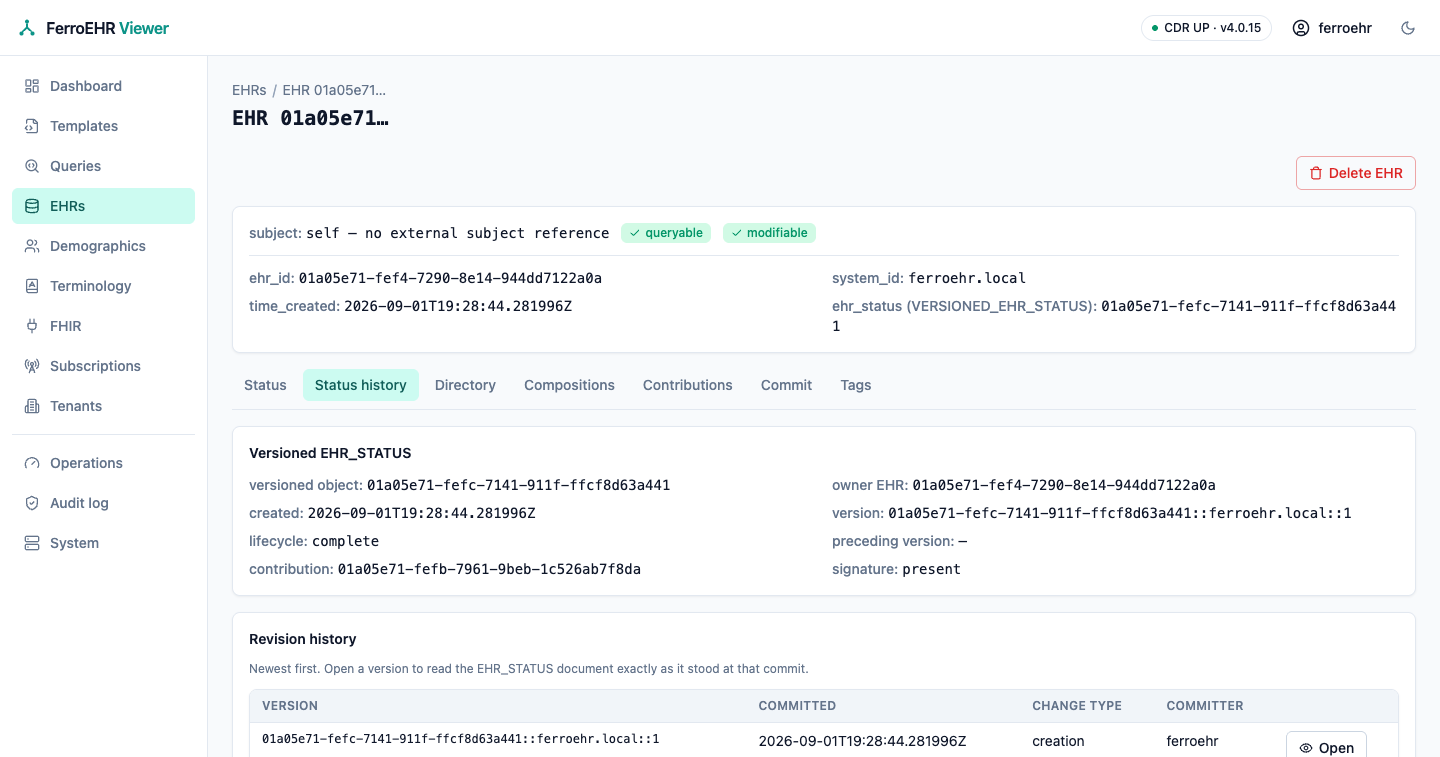The image size is (1440, 757).
Task: Click the CDR UP v4.0.15 status badge
Action: (x=1206, y=28)
